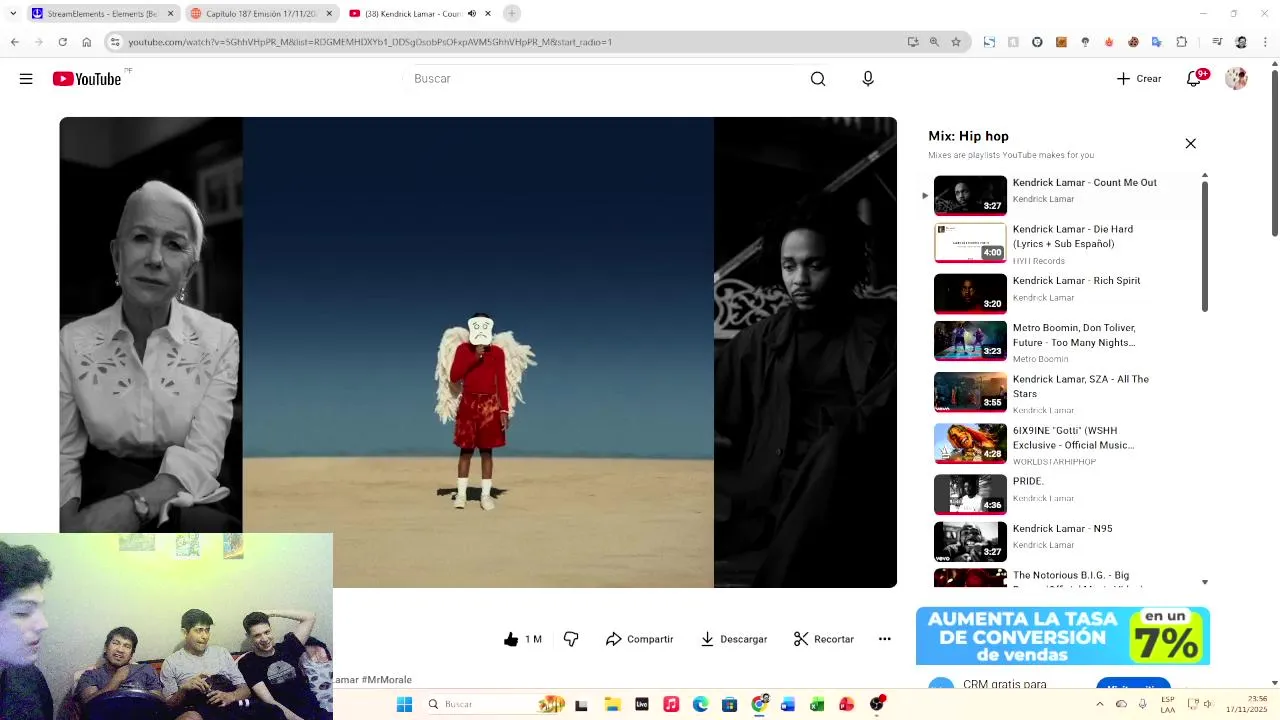
Task: Select Kendrick Lamar, SZA - All The Stars
Action: pos(1060,393)
